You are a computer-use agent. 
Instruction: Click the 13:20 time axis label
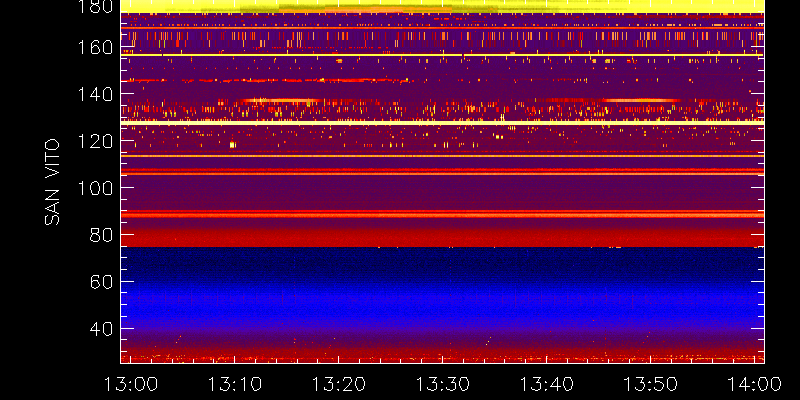338,384
